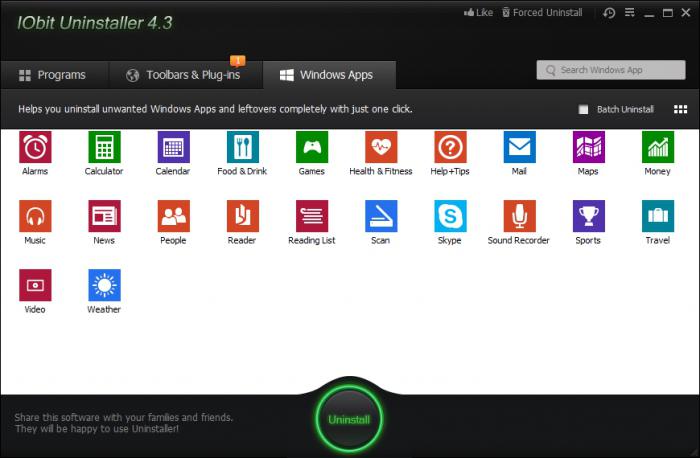The height and width of the screenshot is (458, 700).
Task: Select the Calendar app icon
Action: (x=174, y=147)
